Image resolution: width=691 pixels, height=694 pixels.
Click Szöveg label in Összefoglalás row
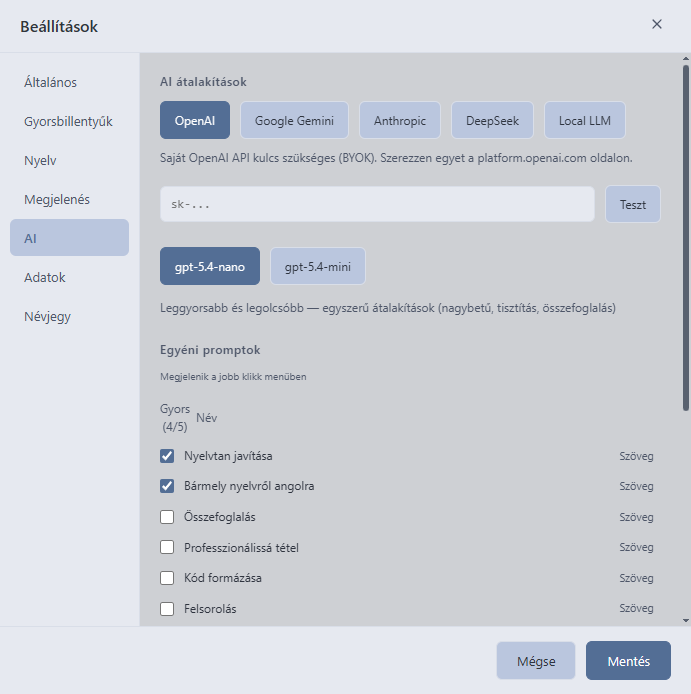636,517
